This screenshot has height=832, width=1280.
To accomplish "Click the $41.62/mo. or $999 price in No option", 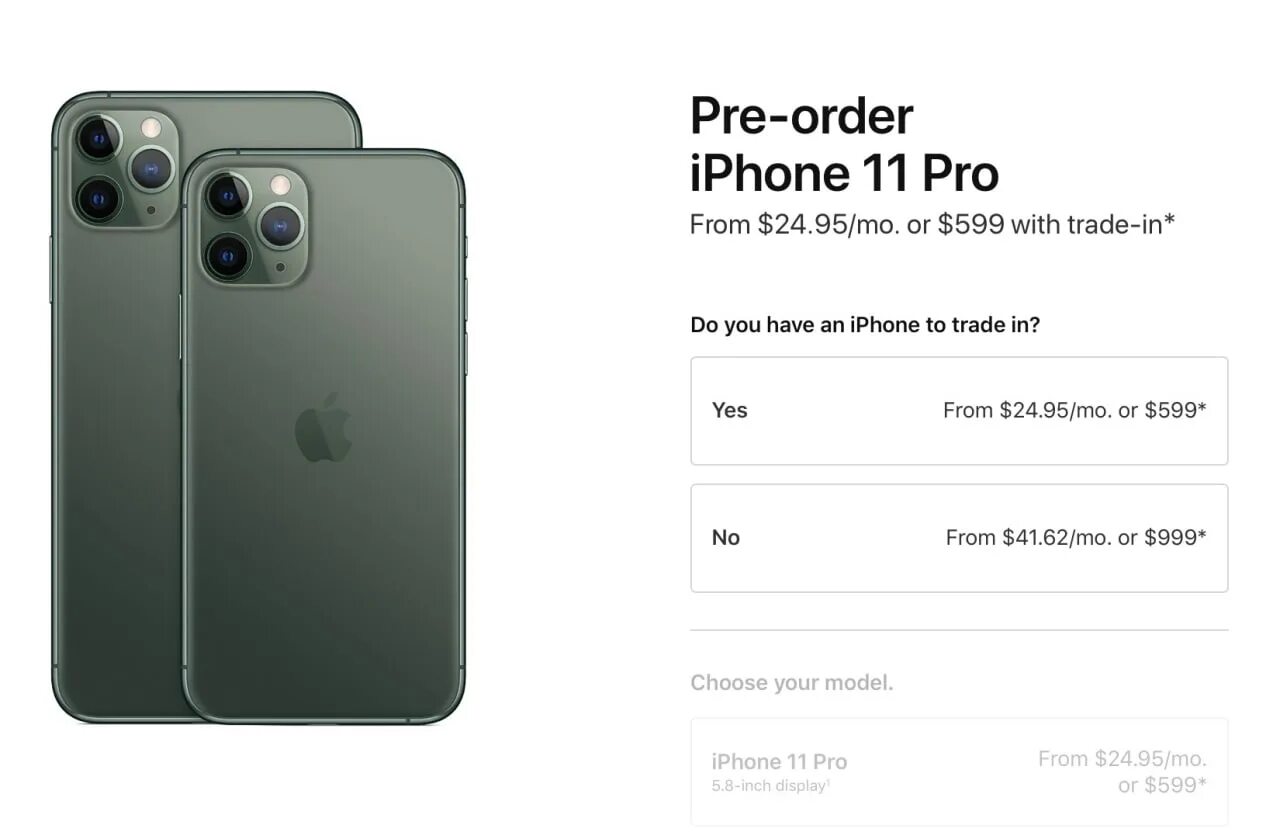I will (1076, 537).
